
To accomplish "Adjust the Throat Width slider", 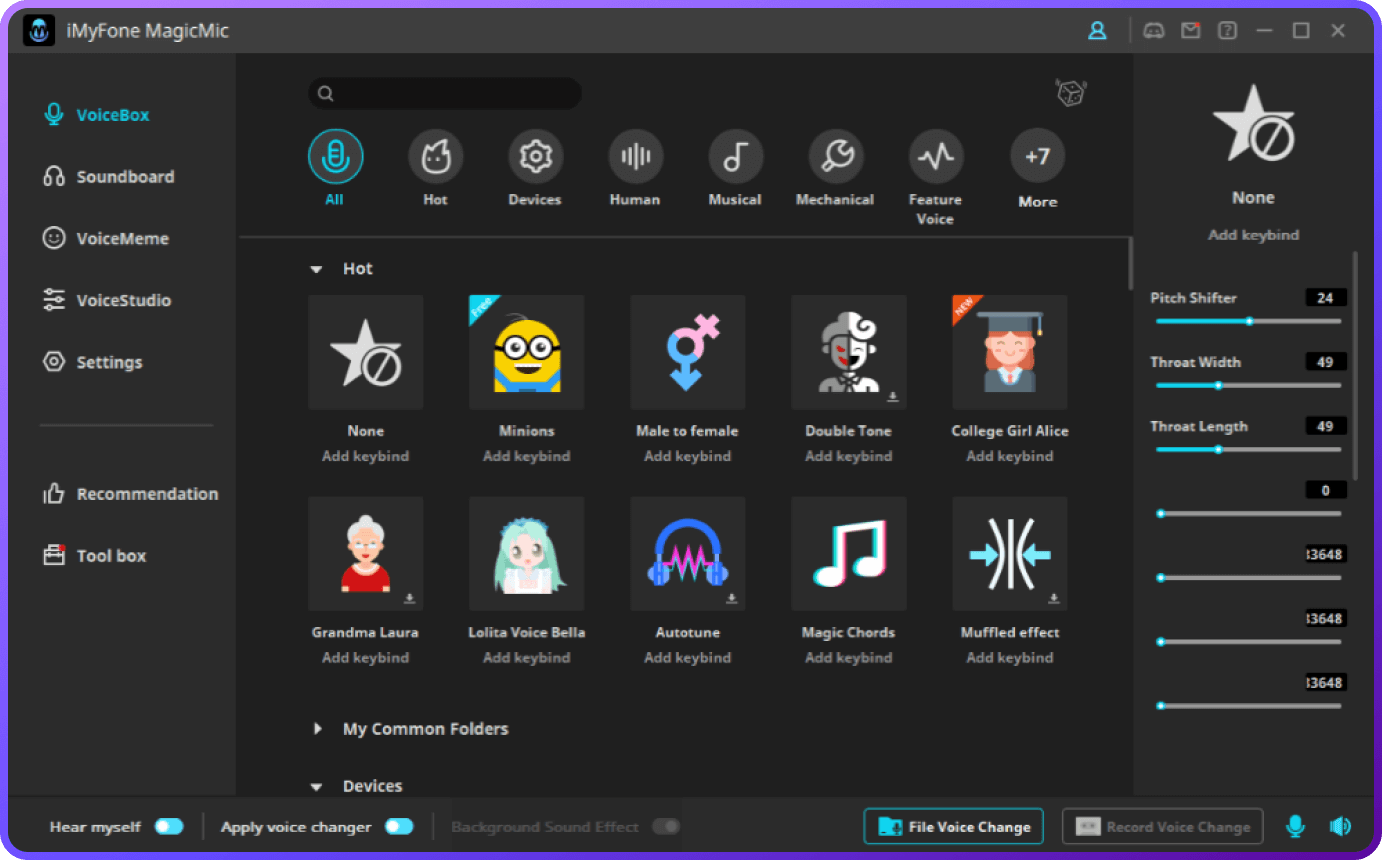I will pyautogui.click(x=1248, y=385).
